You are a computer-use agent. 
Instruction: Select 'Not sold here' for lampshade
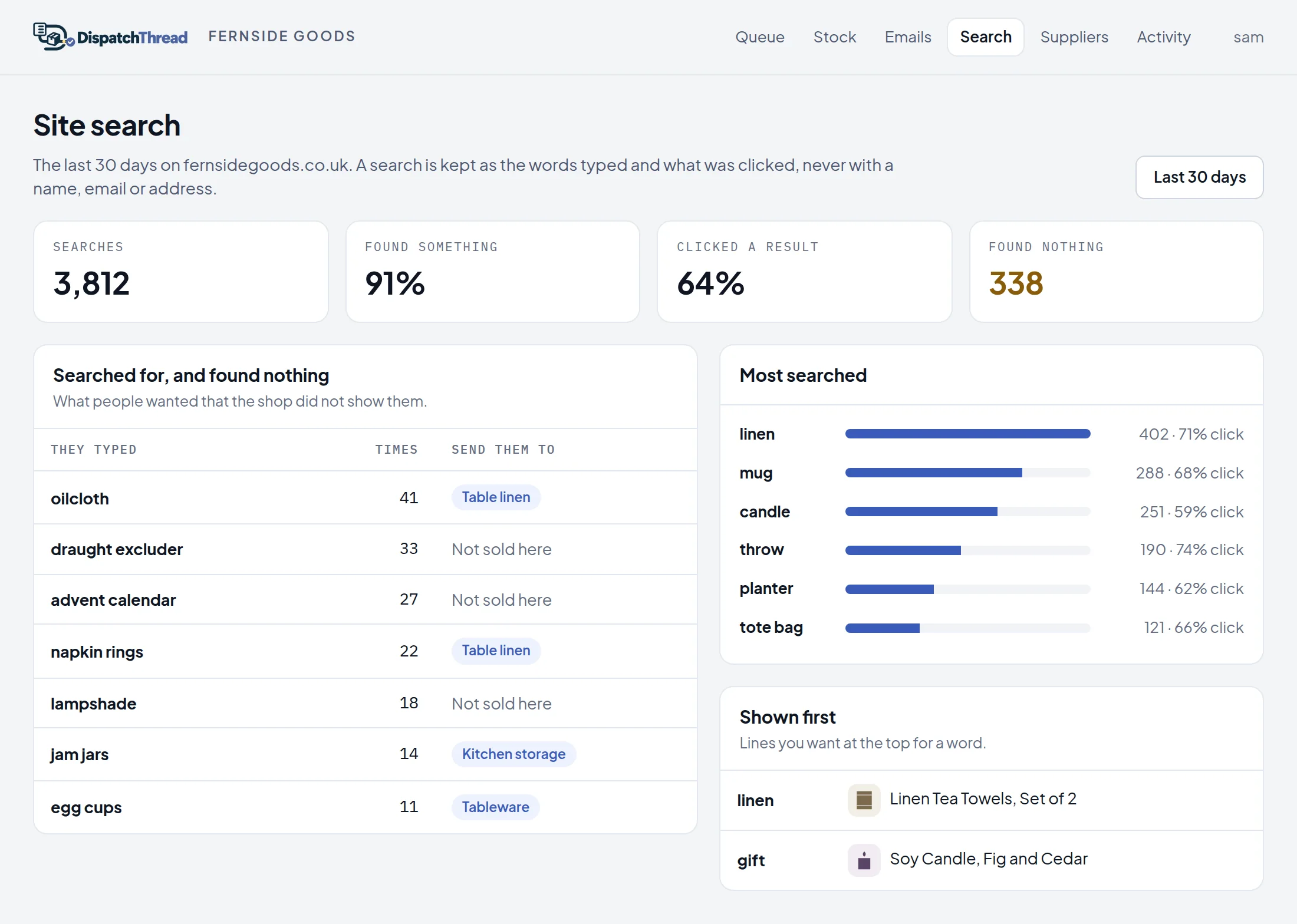[x=501, y=704]
